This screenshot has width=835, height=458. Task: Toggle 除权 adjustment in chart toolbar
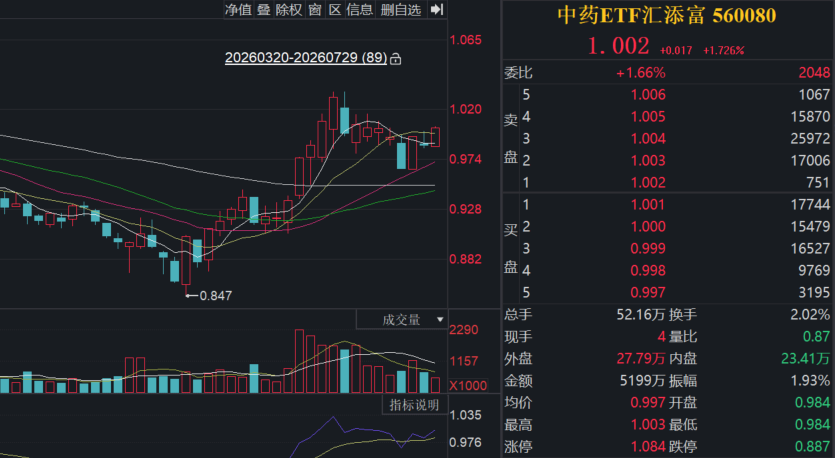[x=289, y=10]
